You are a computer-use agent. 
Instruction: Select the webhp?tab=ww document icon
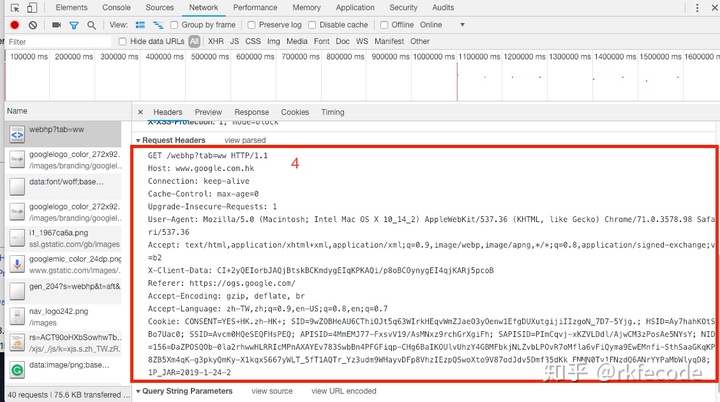(x=17, y=134)
